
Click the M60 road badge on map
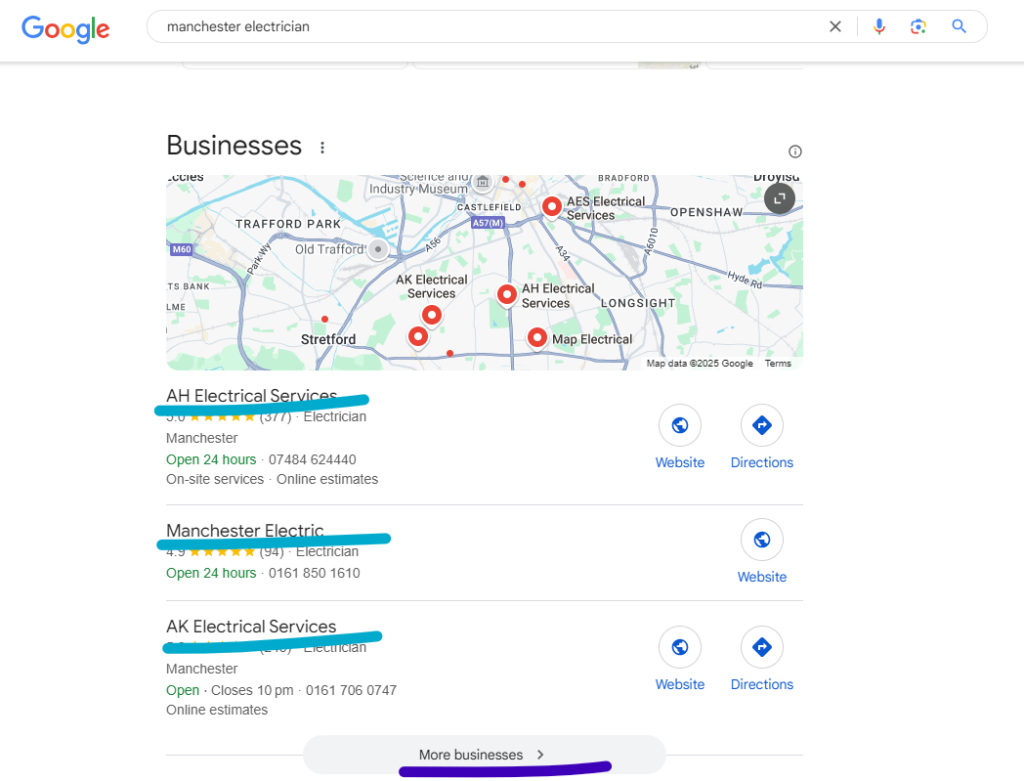(182, 249)
